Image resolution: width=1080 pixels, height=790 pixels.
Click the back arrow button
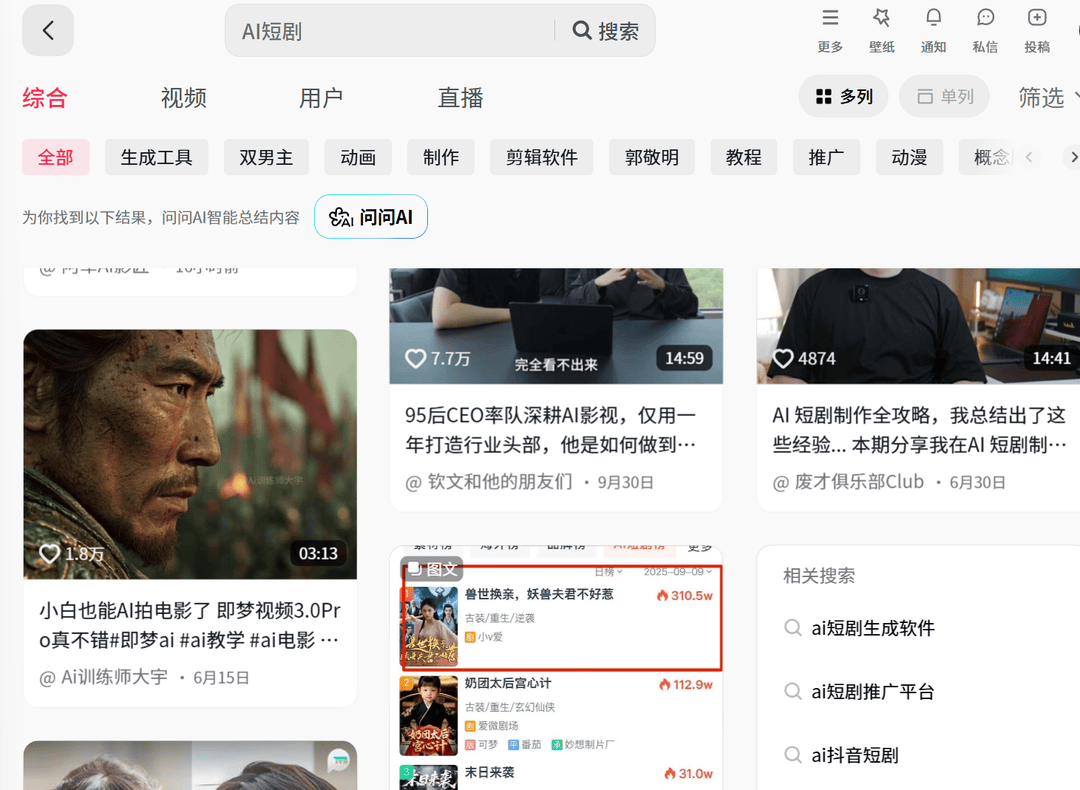pos(48,30)
